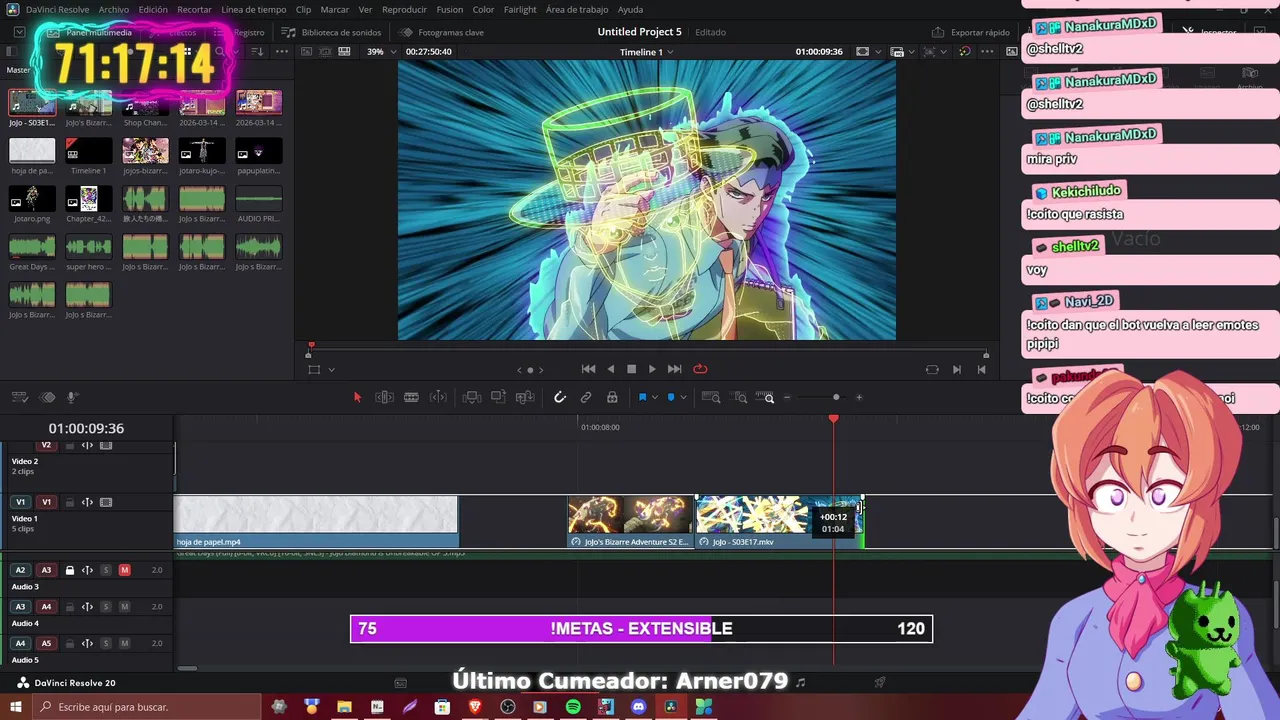The image size is (1280, 720).
Task: Open viewer transform overlay dropdown arrow
Action: point(331,370)
